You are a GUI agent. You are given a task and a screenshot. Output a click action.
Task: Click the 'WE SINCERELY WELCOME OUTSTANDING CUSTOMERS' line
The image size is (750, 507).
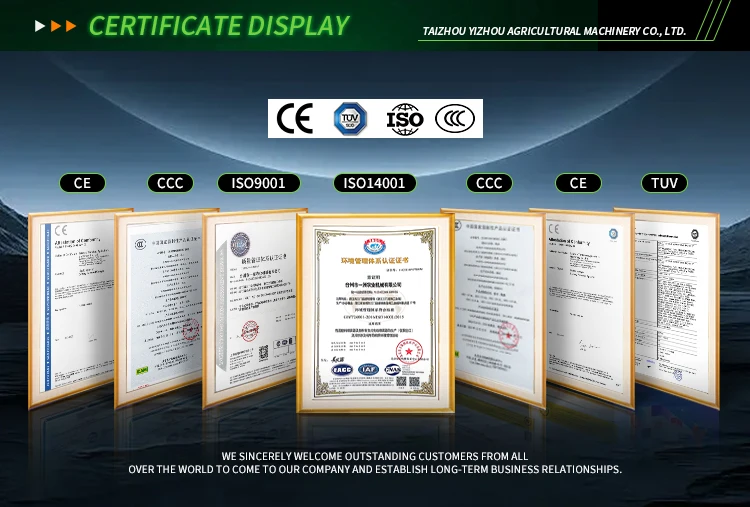[x=375, y=456]
